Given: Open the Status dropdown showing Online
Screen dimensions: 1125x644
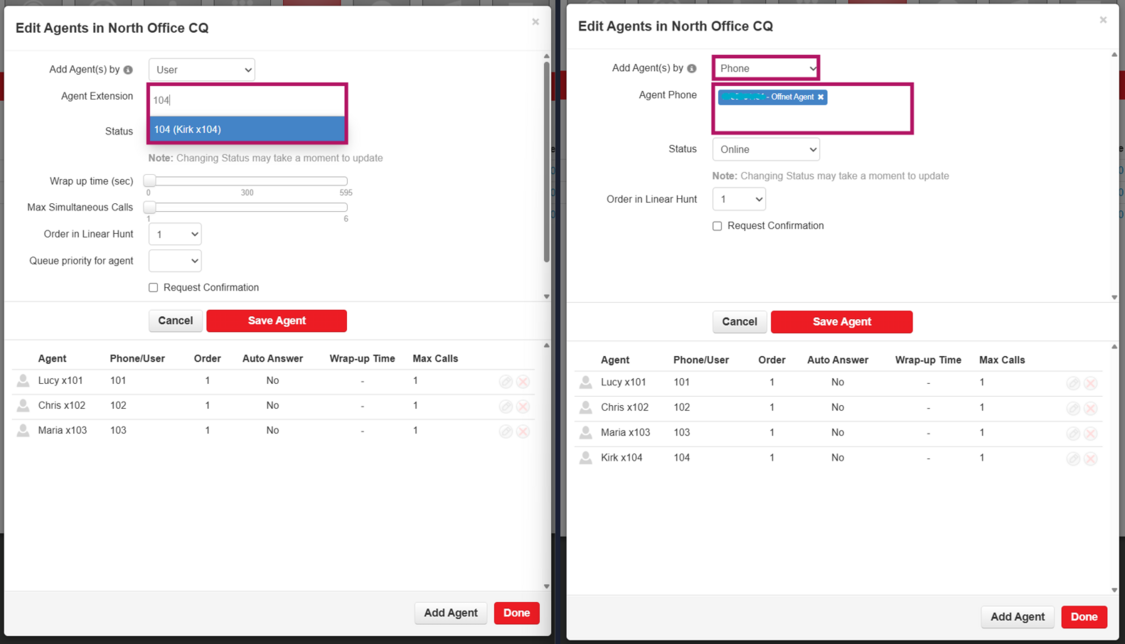Looking at the screenshot, I should click(766, 149).
